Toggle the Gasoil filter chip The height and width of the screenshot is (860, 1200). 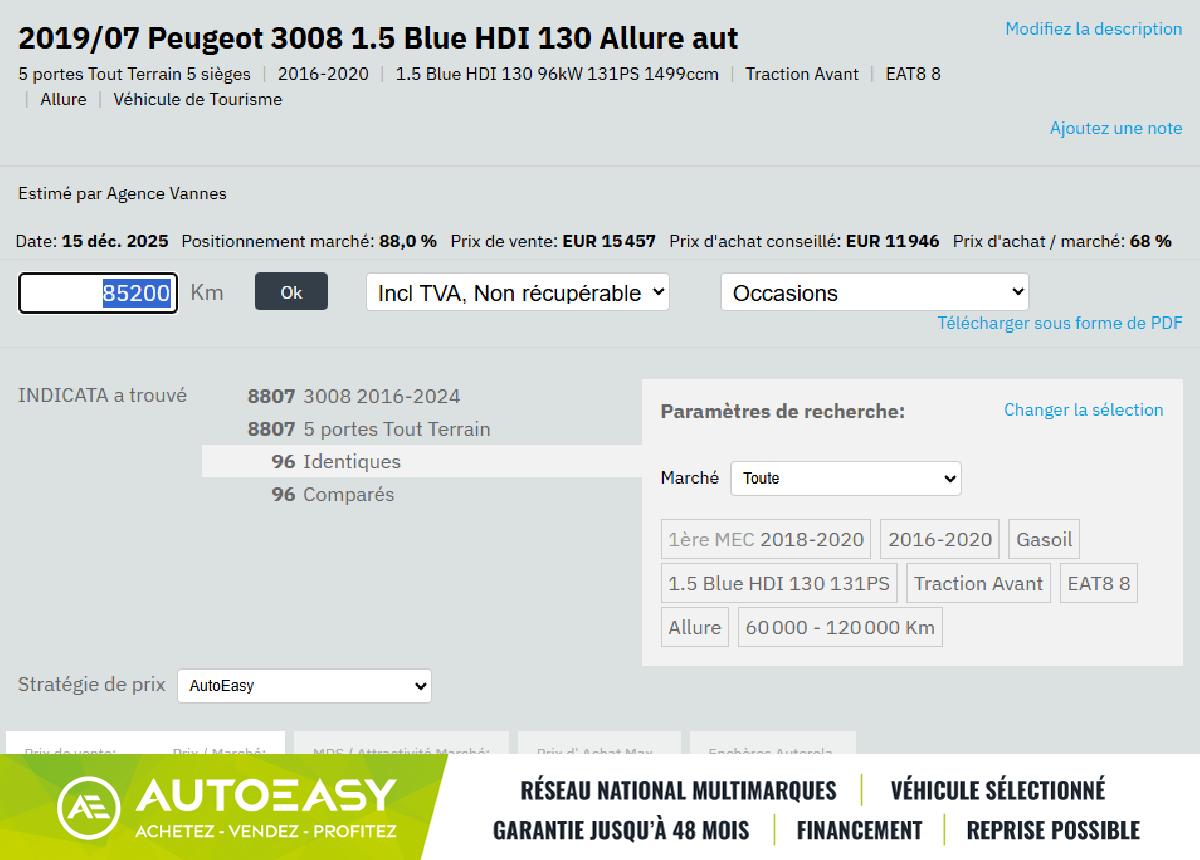(1043, 540)
